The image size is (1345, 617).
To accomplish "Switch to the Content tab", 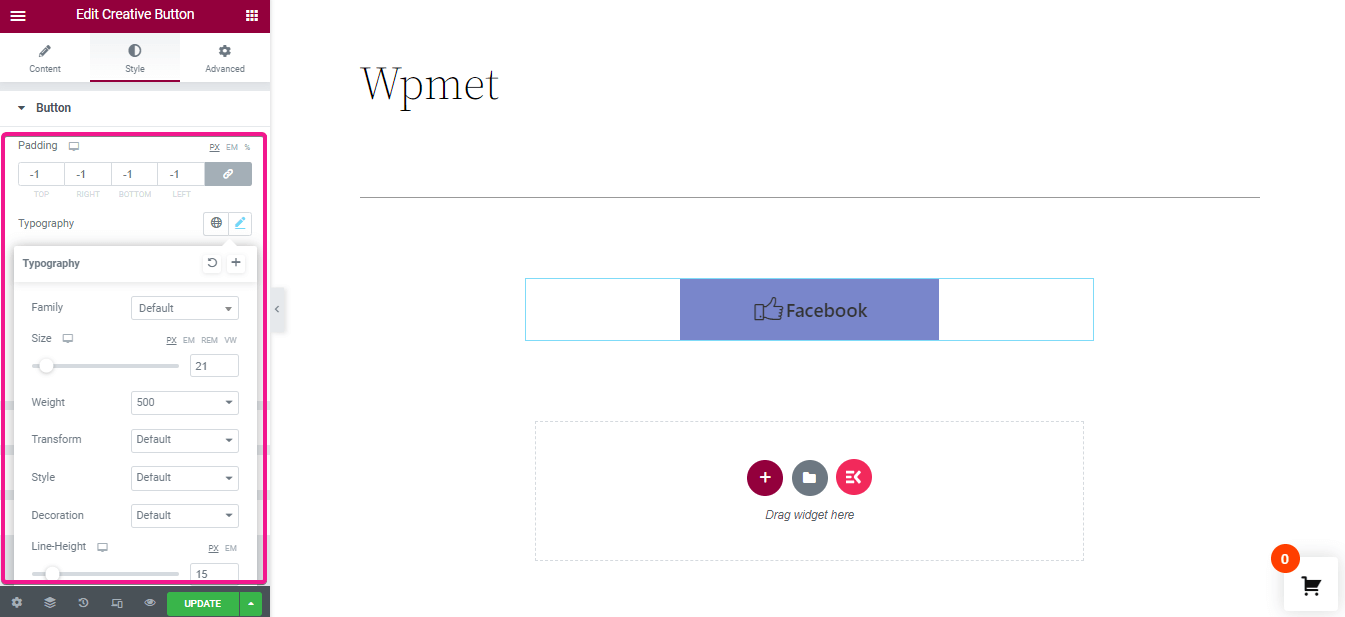I will pos(45,59).
